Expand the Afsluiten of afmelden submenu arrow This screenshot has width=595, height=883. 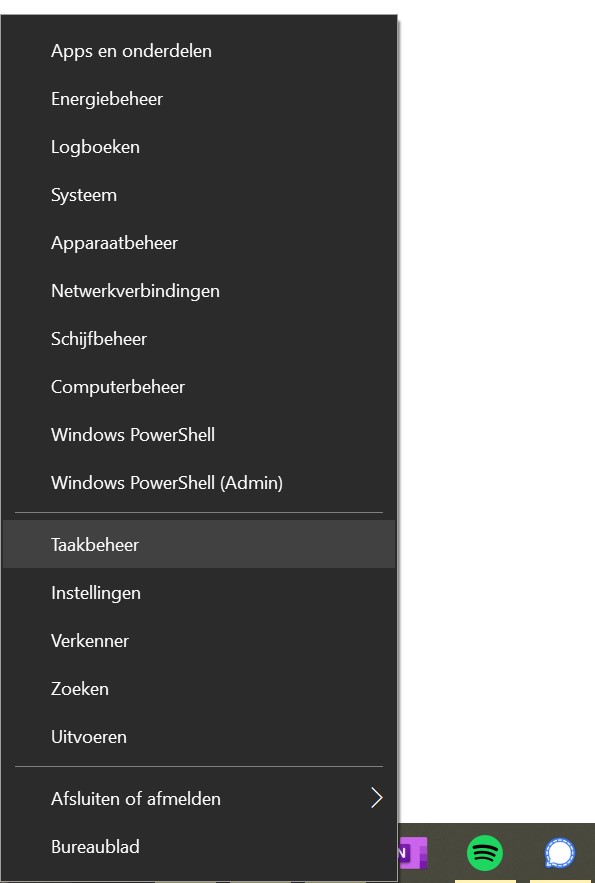pos(377,798)
